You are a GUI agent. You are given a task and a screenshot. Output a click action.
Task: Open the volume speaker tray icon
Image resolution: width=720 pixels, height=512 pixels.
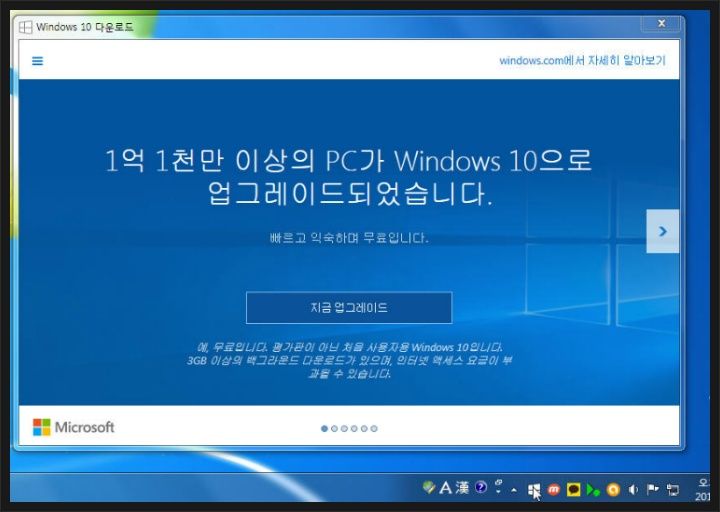pos(633,490)
